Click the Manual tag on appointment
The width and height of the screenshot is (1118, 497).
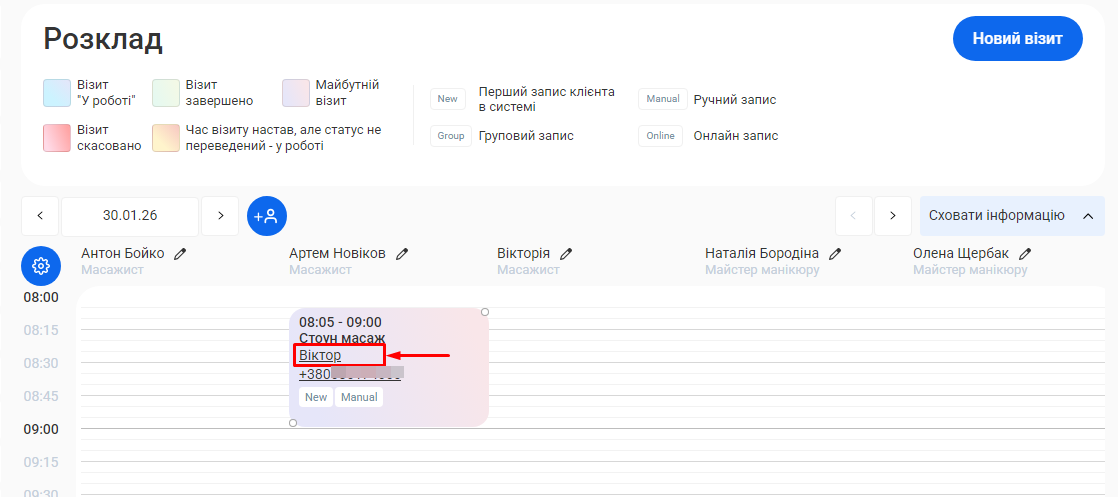358,397
